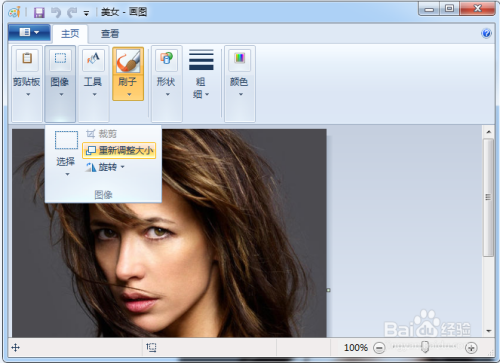The height and width of the screenshot is (363, 500).
Task: Expand the 形状 group arrow
Action: pos(168,95)
